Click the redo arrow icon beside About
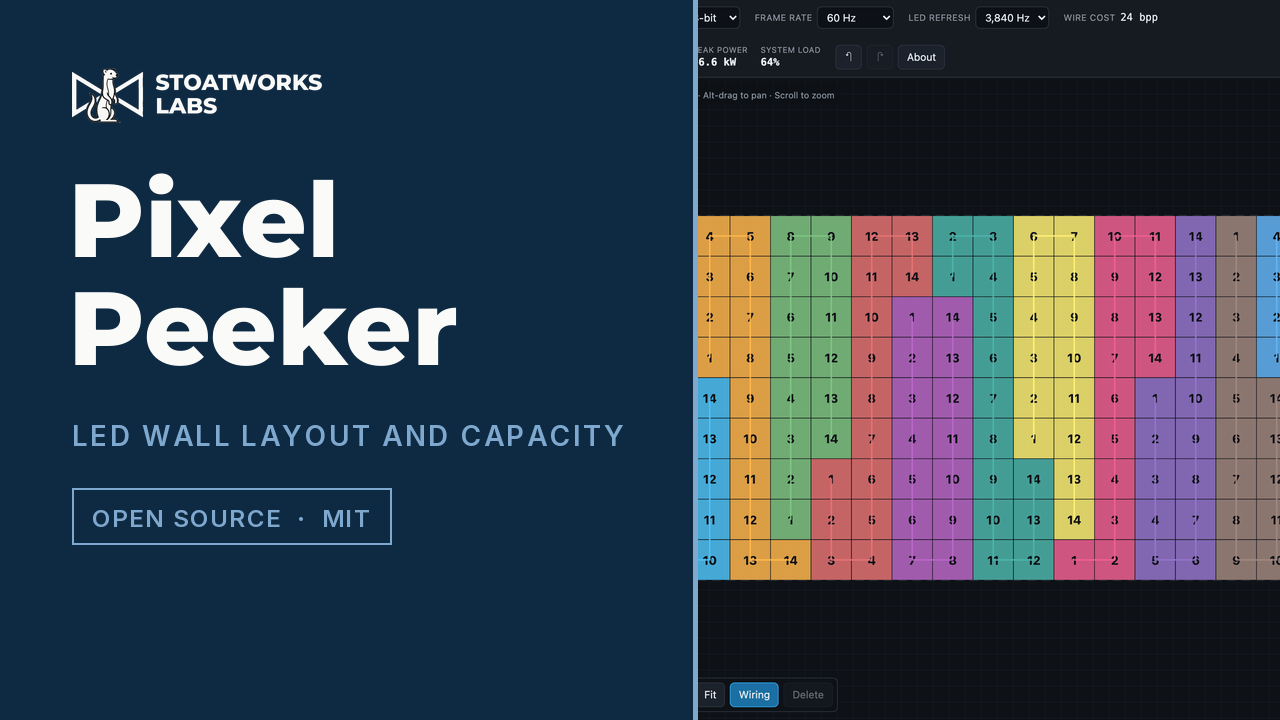The width and height of the screenshot is (1280, 720). click(879, 57)
